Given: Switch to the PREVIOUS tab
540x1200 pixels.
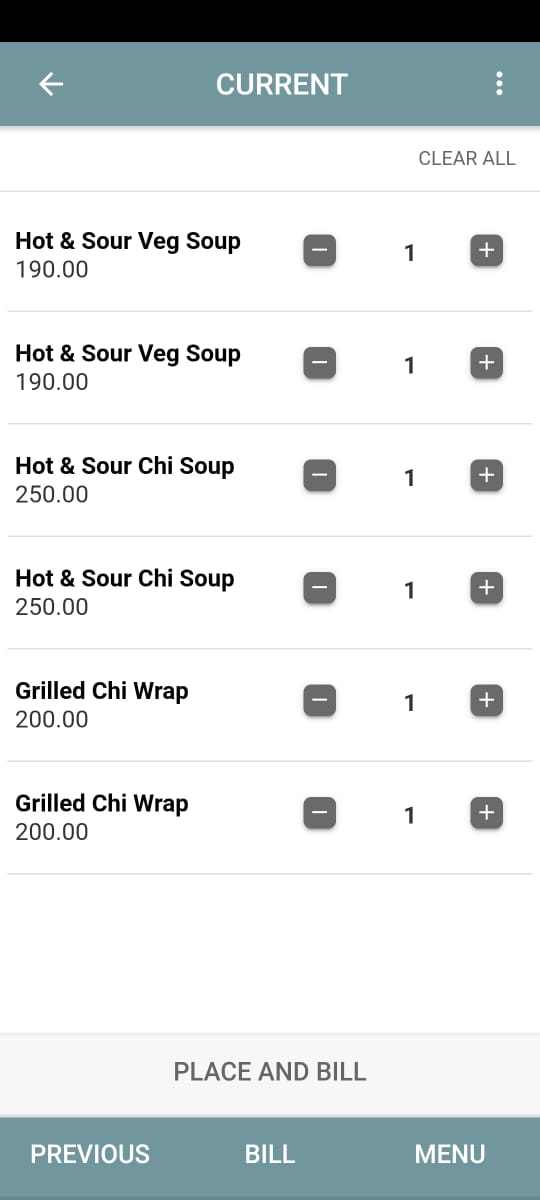Looking at the screenshot, I should (x=90, y=1154).
